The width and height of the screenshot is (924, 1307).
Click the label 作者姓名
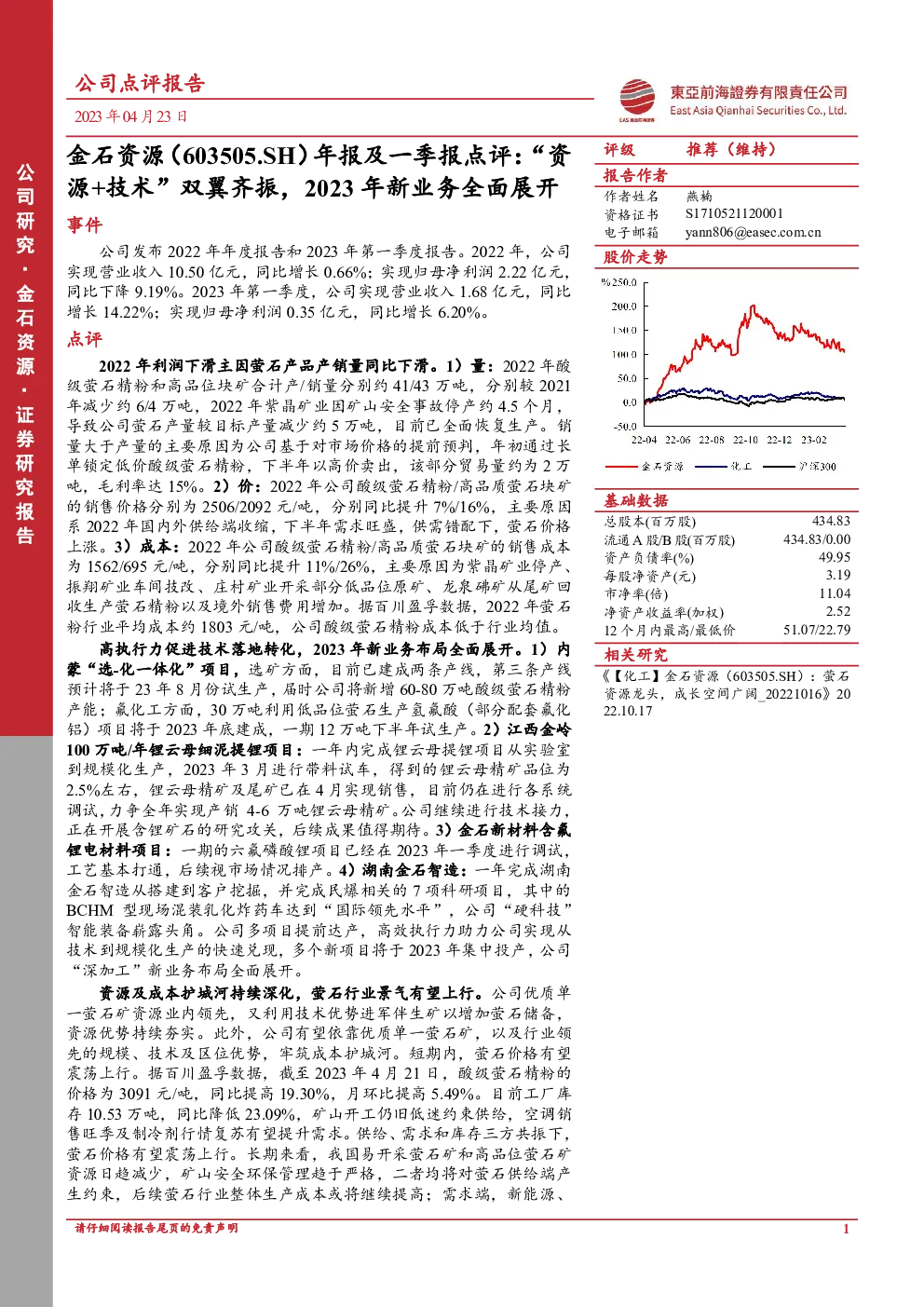[631, 197]
